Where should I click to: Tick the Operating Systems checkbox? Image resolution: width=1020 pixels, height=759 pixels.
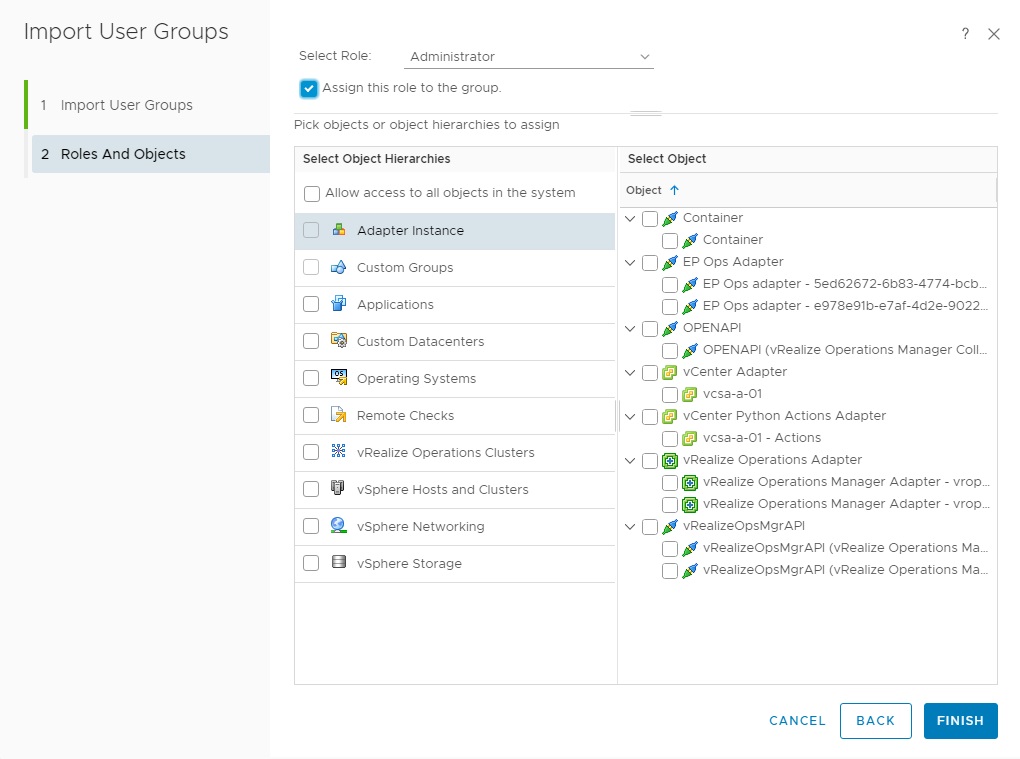(311, 379)
